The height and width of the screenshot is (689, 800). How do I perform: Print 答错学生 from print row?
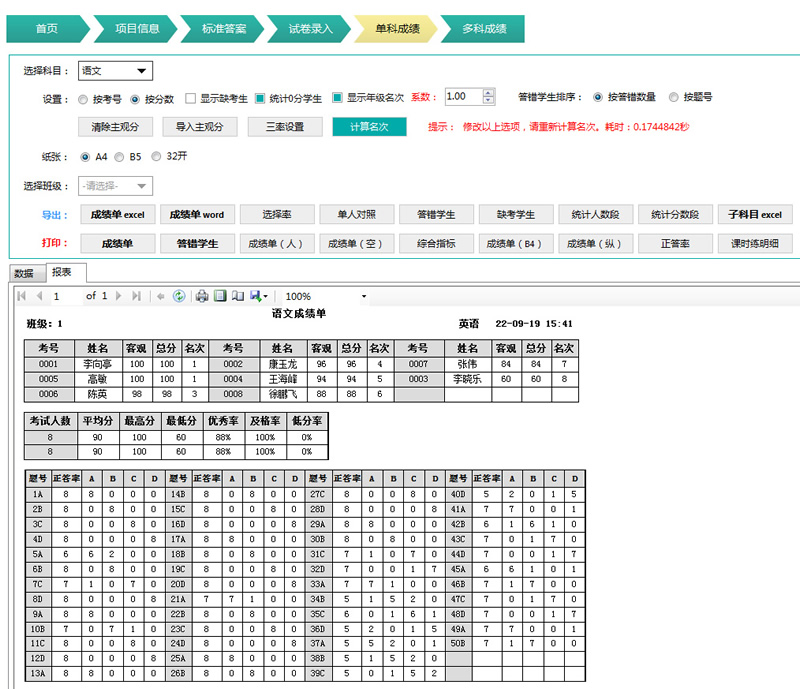coord(197,244)
